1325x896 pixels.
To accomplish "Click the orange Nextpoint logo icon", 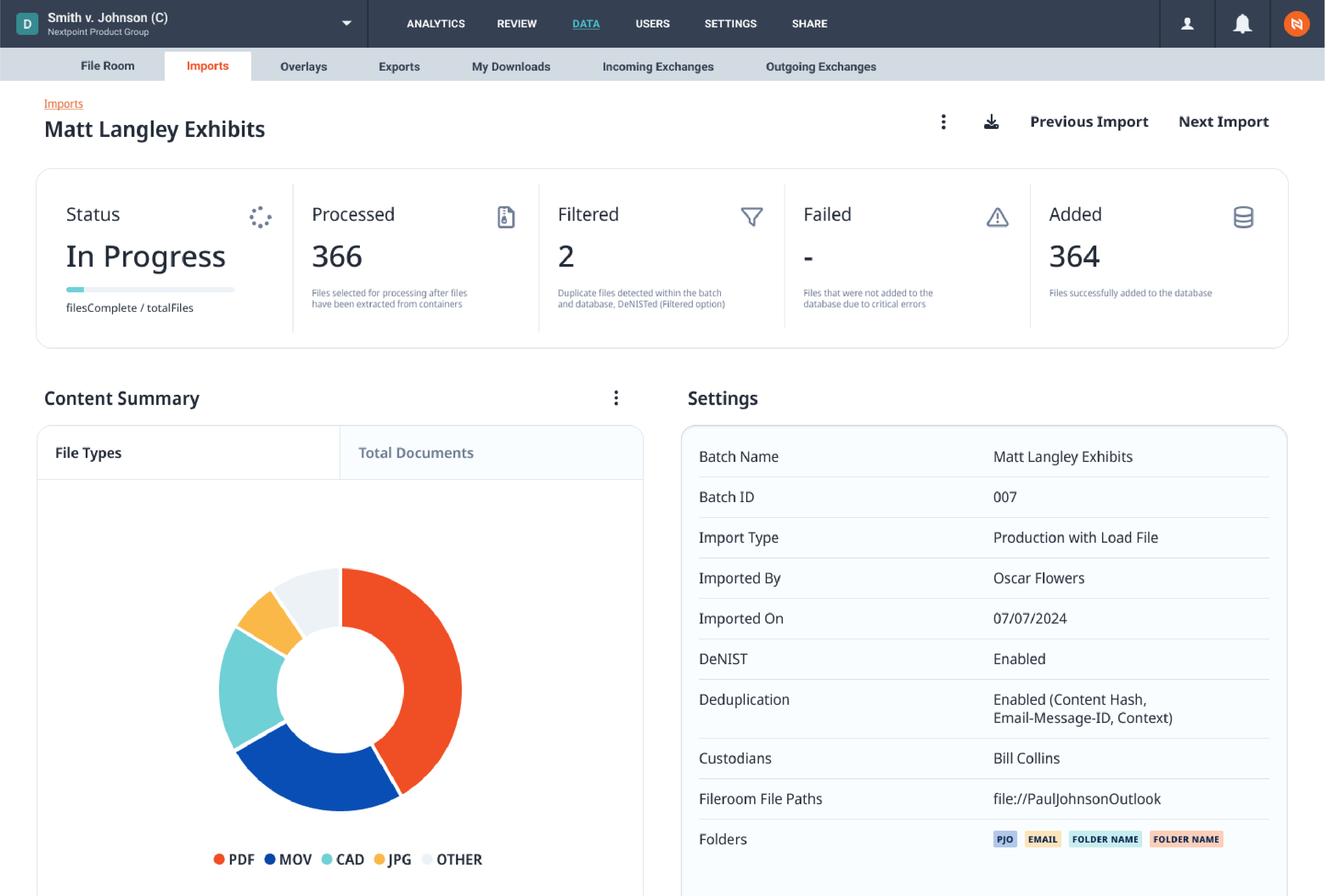I will point(1296,24).
